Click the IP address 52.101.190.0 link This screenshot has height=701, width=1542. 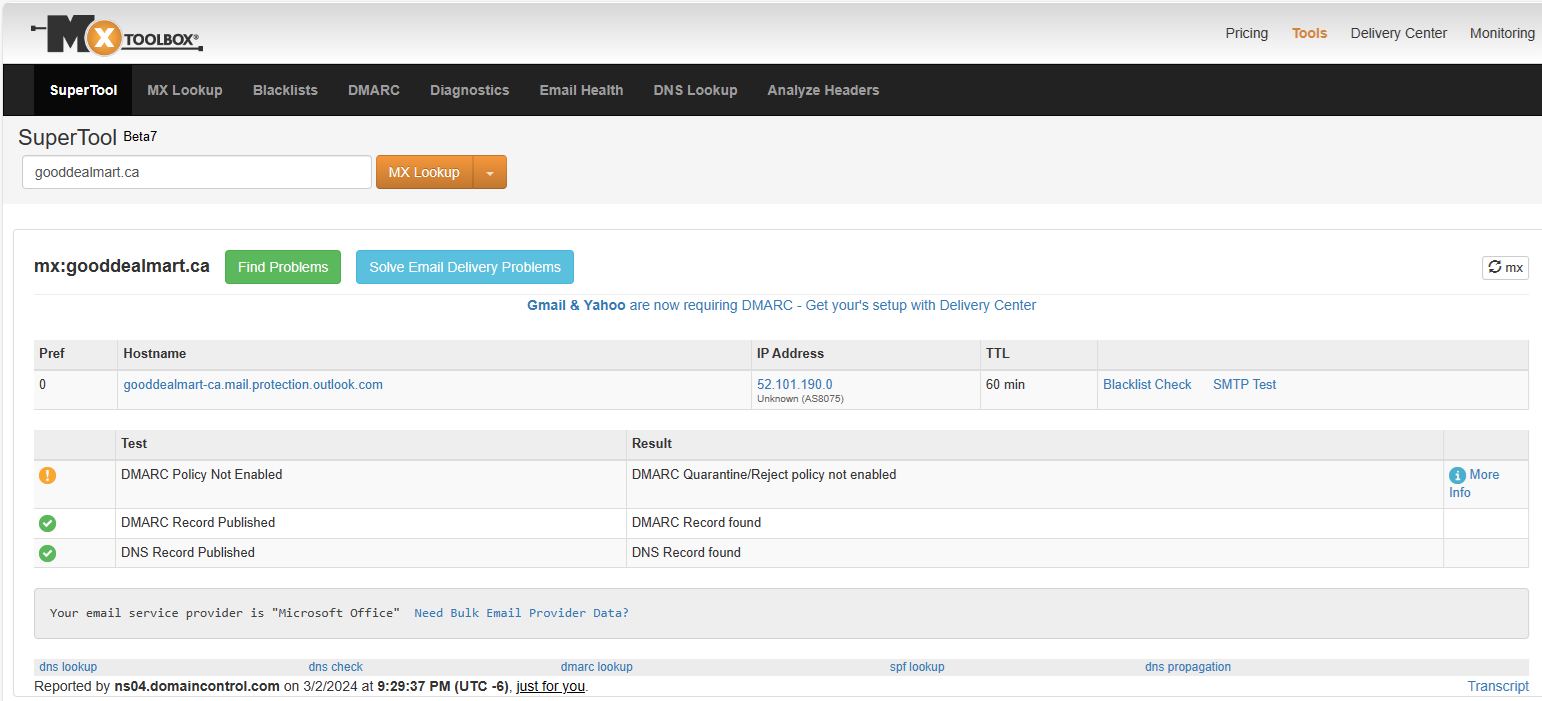click(x=795, y=384)
